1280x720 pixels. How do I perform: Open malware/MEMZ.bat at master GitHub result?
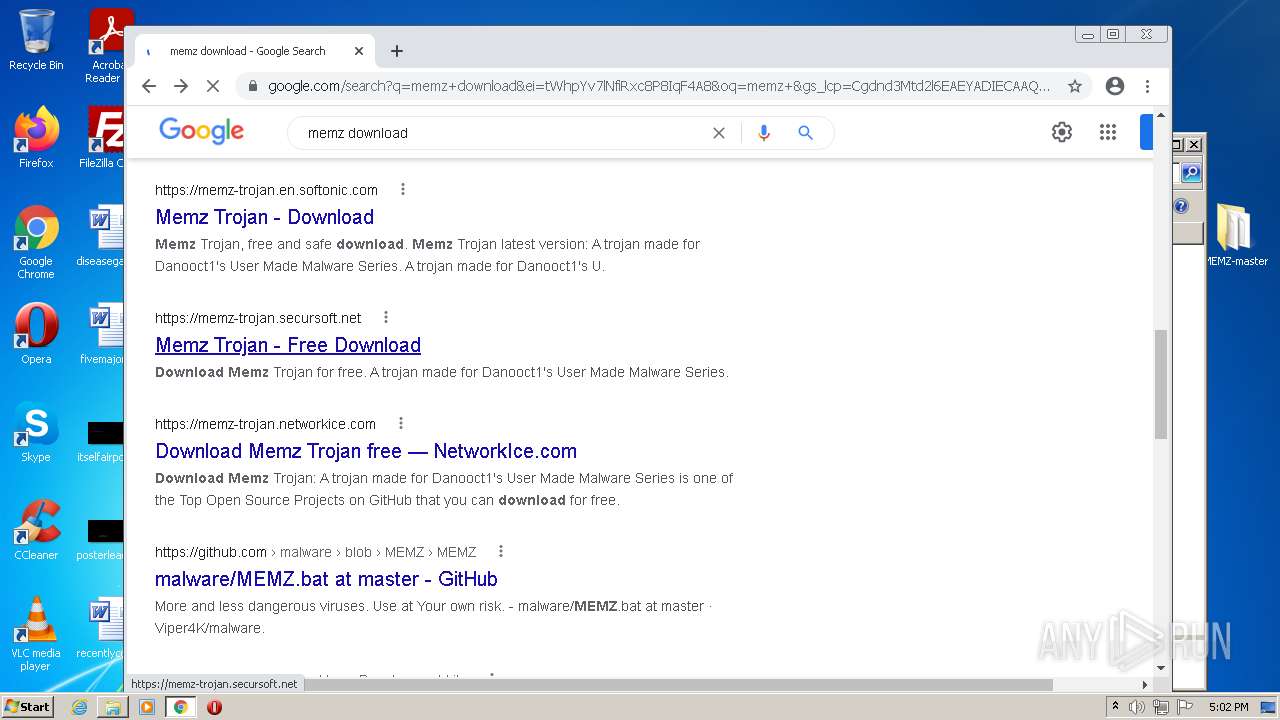coord(326,579)
